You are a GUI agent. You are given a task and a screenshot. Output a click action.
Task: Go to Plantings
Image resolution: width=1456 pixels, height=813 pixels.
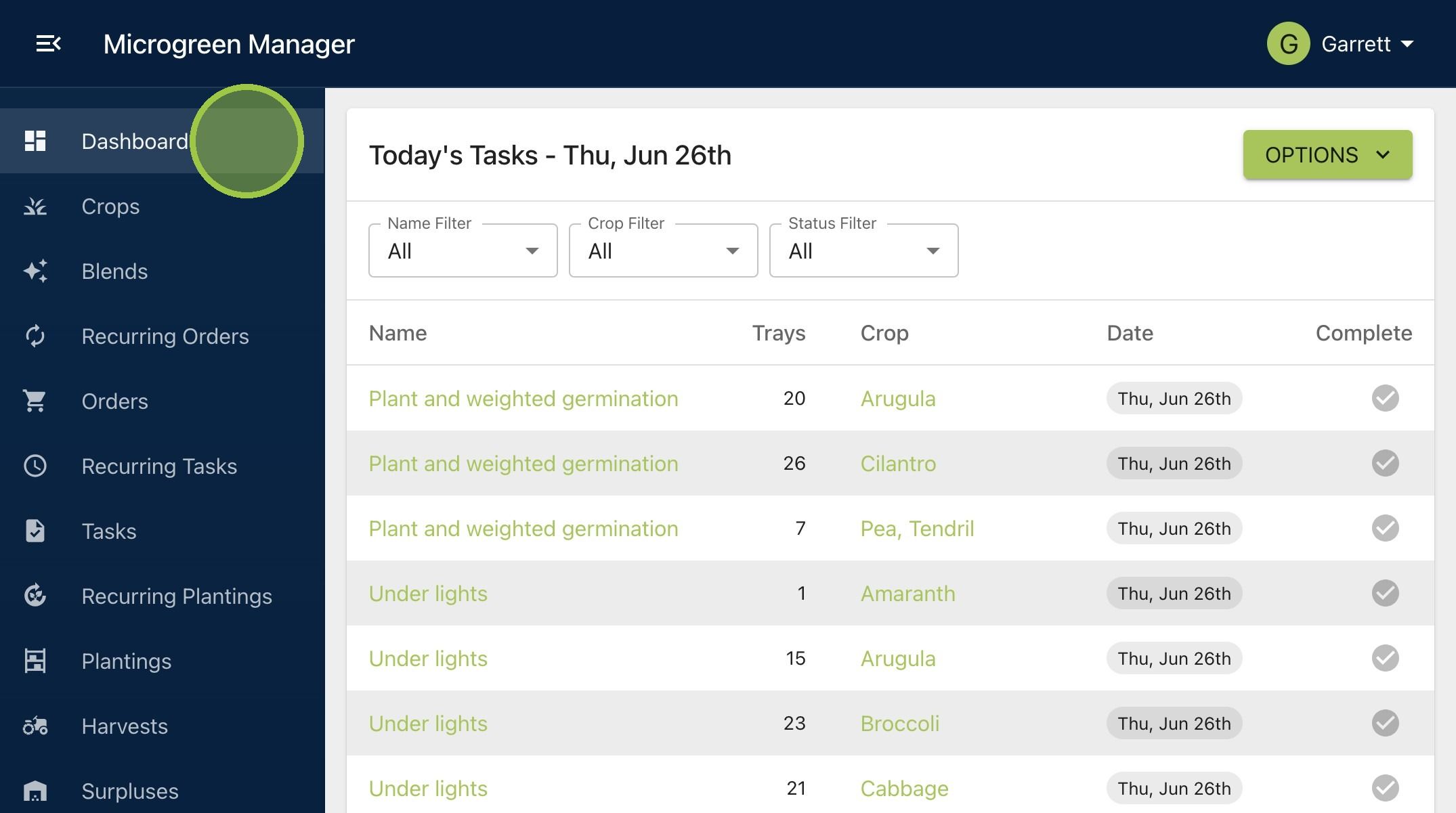pos(162,661)
